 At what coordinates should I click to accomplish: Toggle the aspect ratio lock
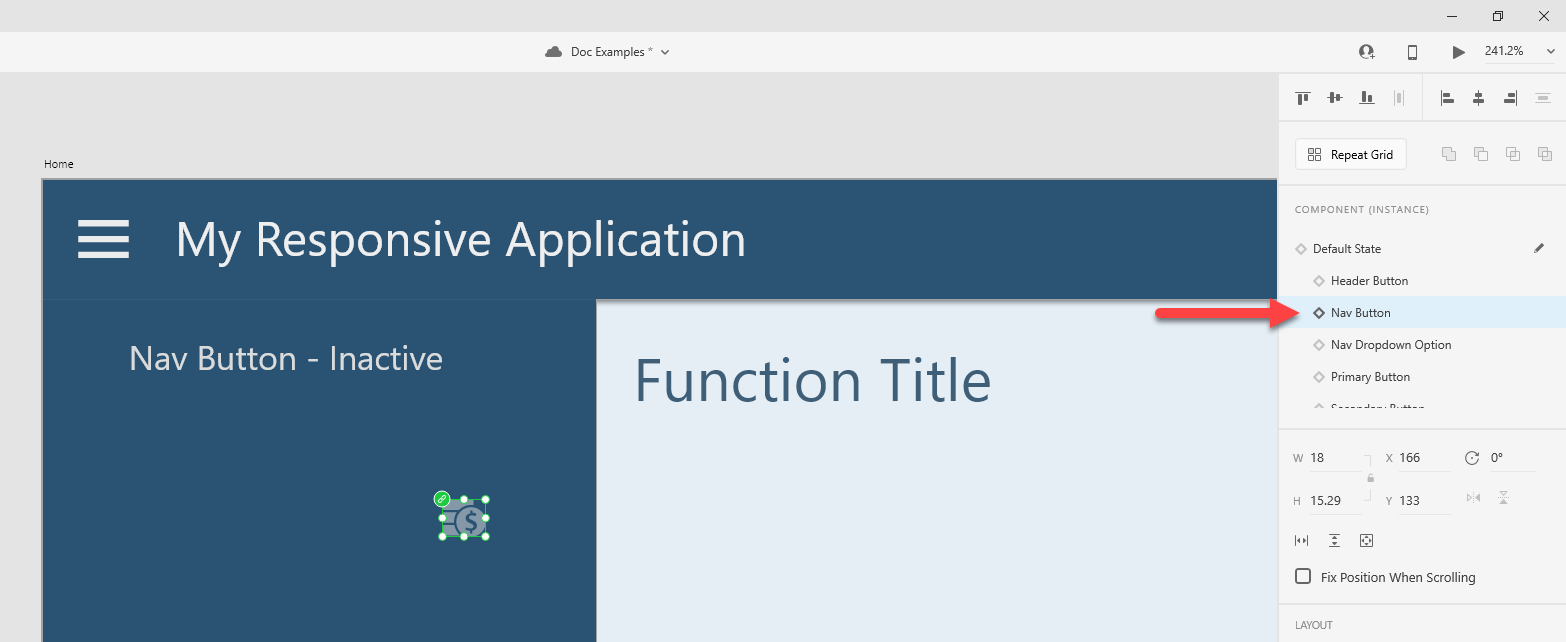tap(1370, 478)
